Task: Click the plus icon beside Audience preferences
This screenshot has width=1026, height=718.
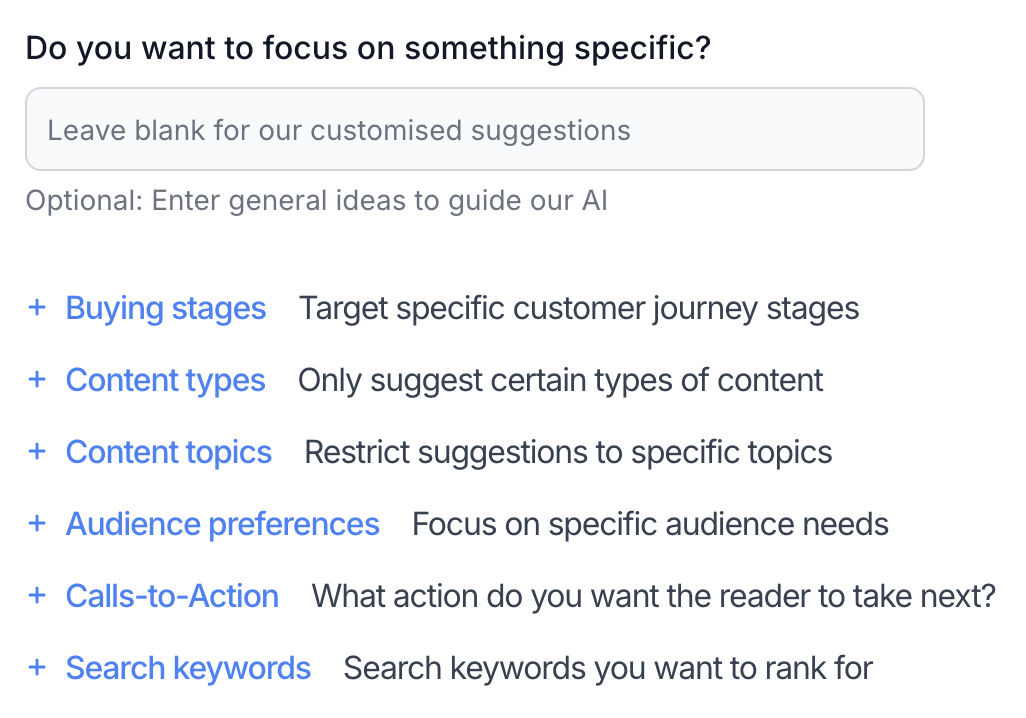Action: coord(37,524)
